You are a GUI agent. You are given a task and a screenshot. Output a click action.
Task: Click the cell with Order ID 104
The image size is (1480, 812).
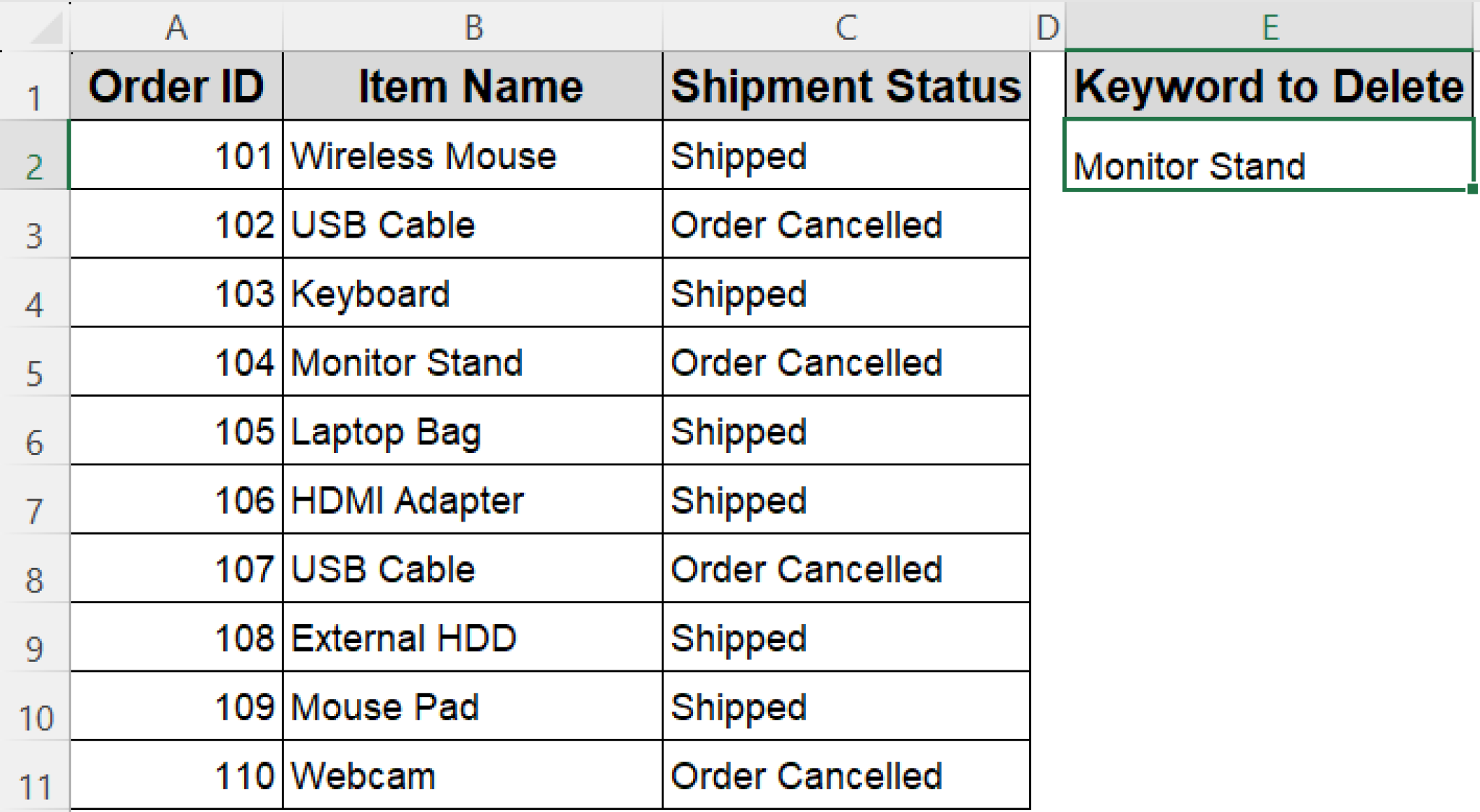click(176, 363)
